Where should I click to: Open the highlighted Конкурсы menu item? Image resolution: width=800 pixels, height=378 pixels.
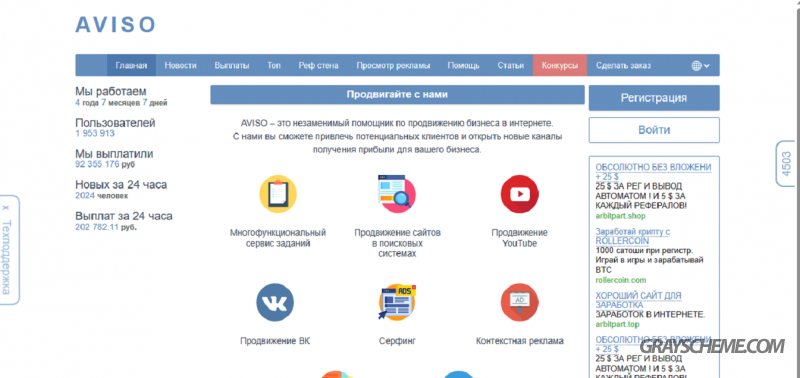560,65
